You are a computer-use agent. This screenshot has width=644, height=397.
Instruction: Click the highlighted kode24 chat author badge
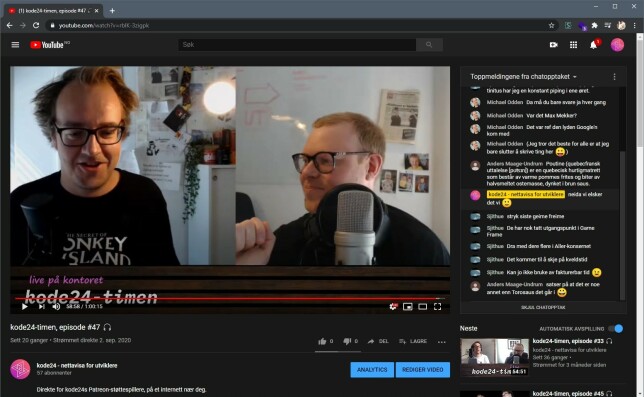pyautogui.click(x=526, y=194)
